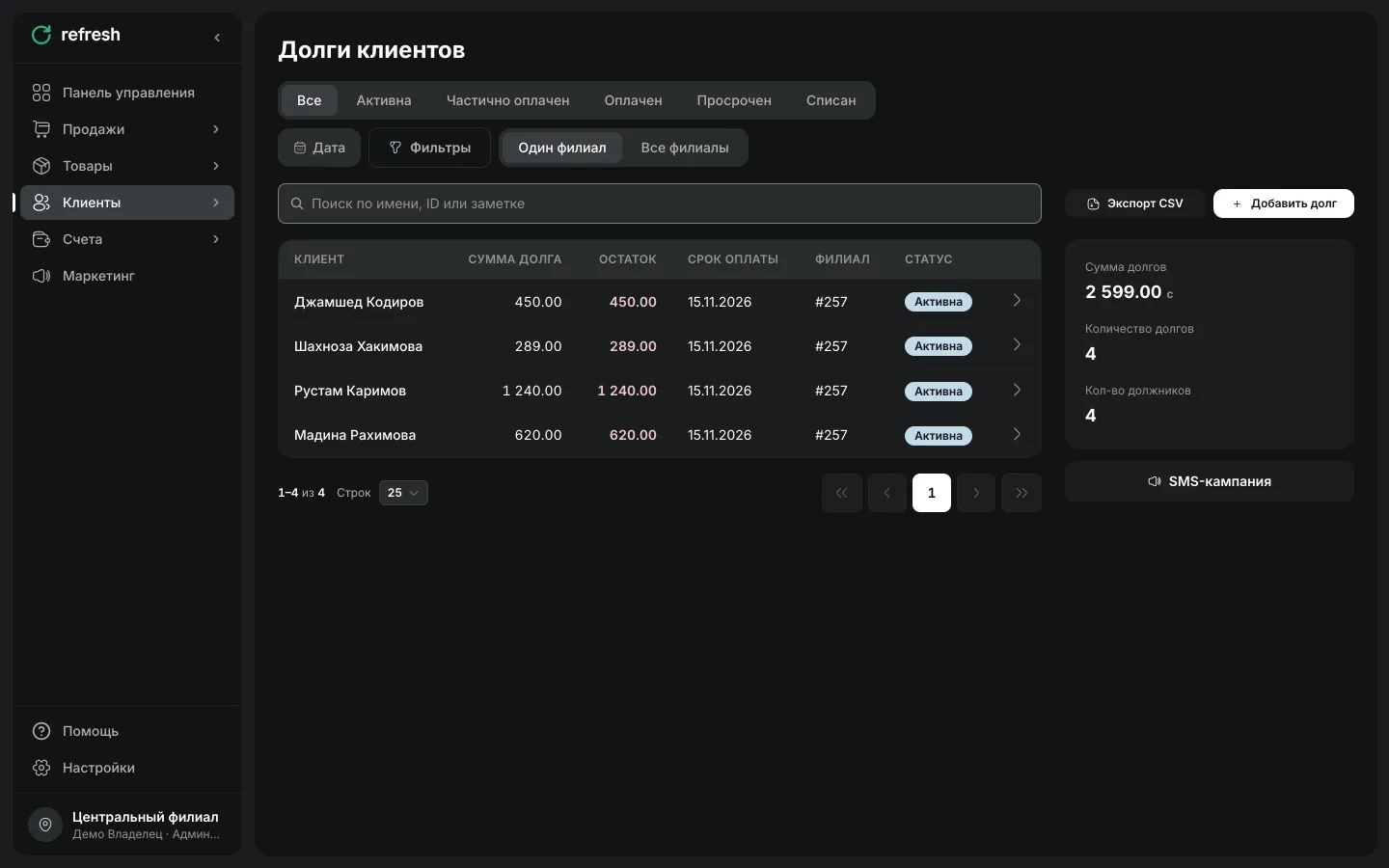Open the Дата picker

click(319, 148)
